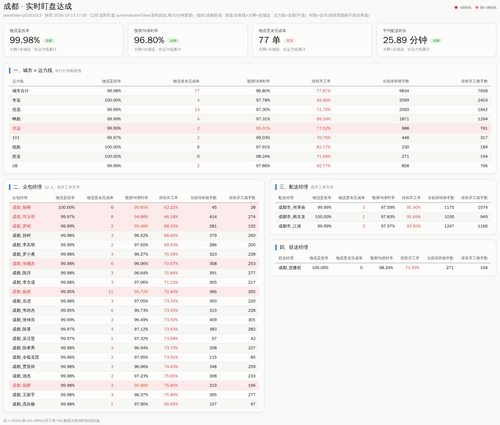Click the 97.83% cell in 配送经理 table
The image size is (500, 425).
pos(388,217)
